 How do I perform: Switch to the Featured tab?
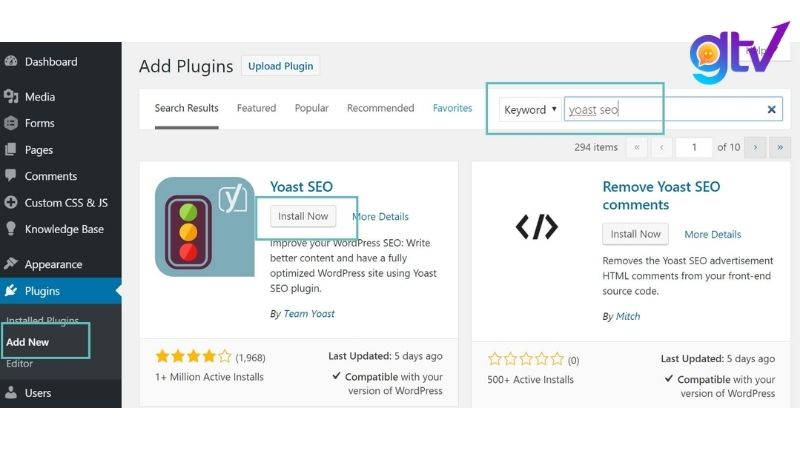point(256,108)
